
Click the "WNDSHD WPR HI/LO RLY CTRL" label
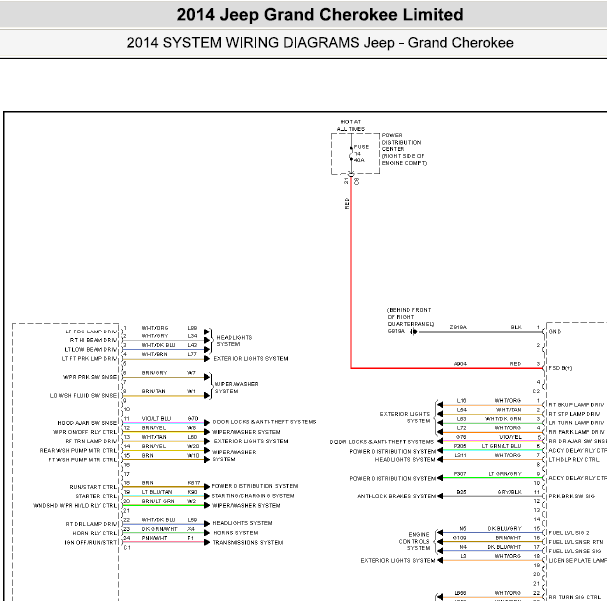pyautogui.click(x=75, y=505)
